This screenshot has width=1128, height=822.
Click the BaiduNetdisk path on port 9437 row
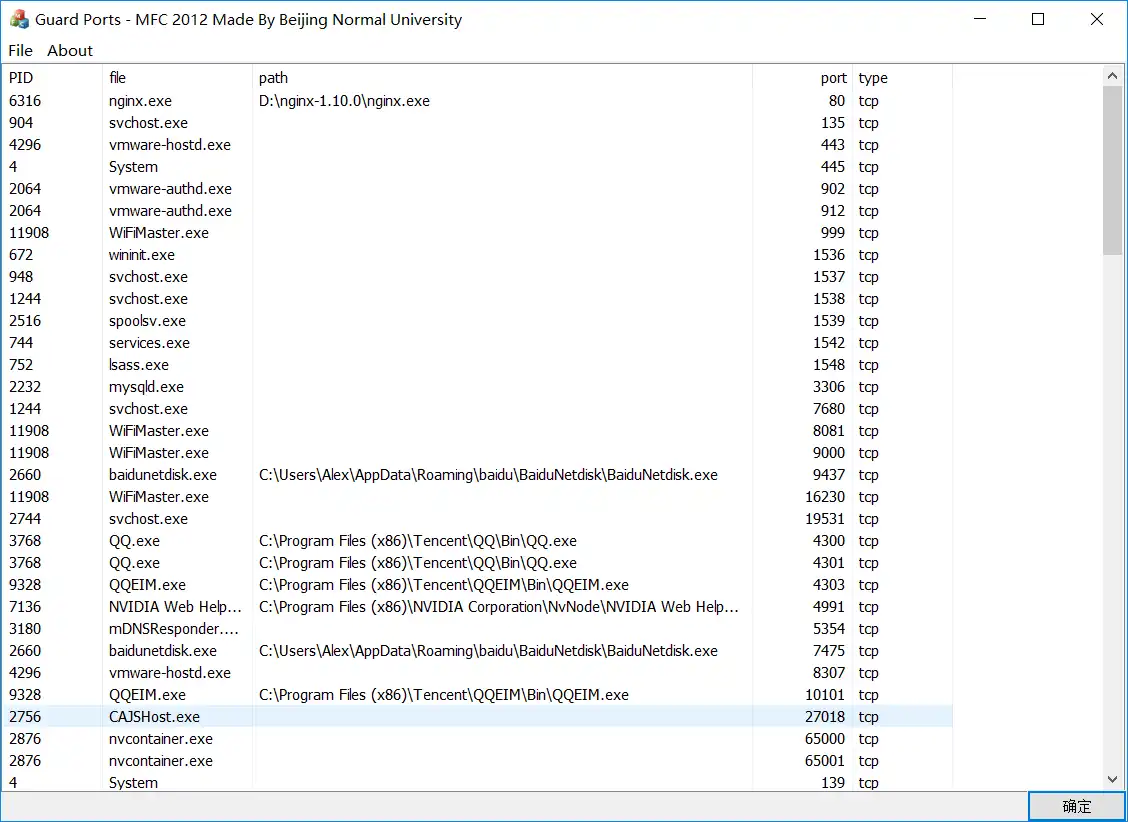click(488, 475)
